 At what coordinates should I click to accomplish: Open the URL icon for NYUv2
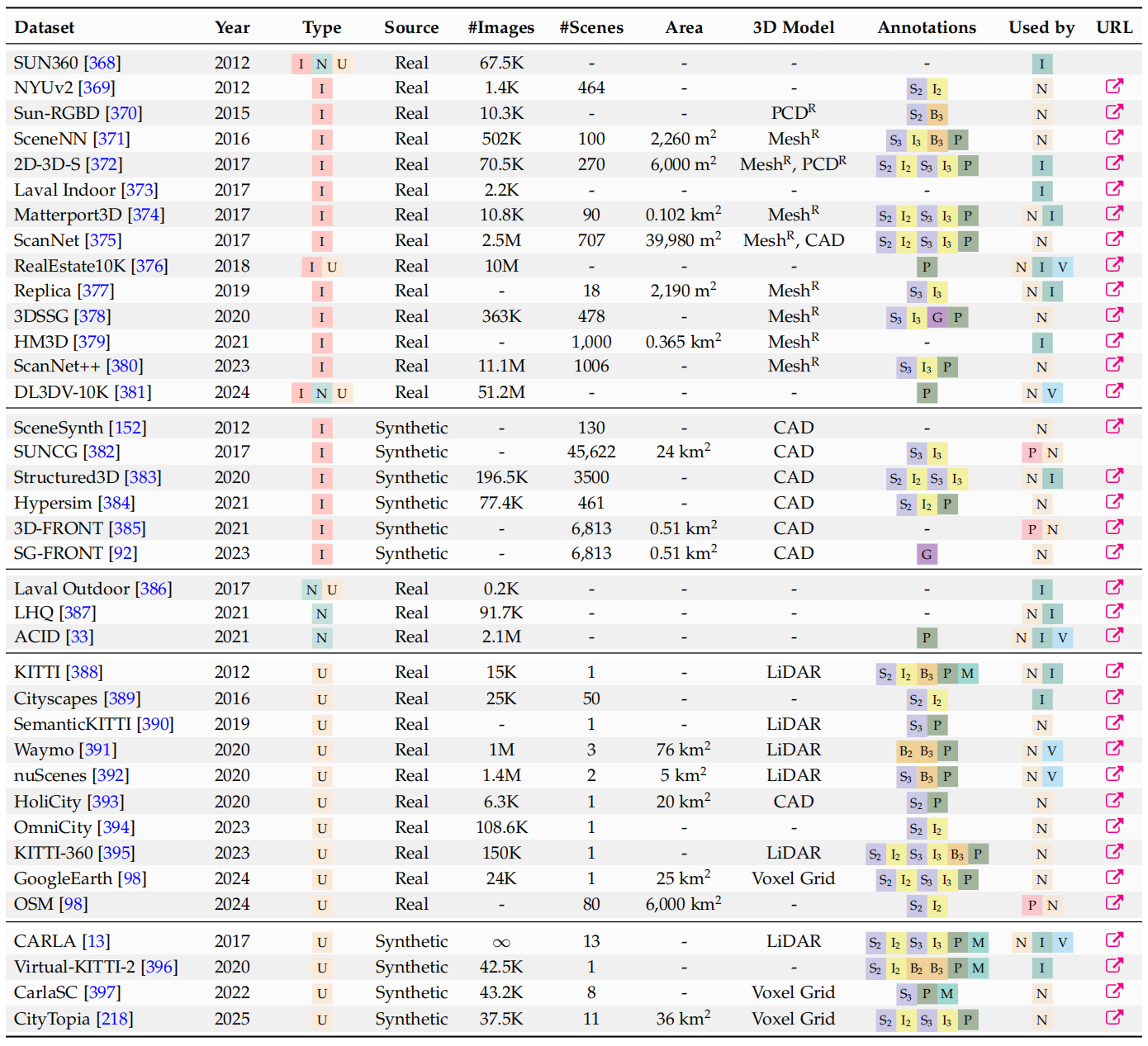click(x=1114, y=86)
